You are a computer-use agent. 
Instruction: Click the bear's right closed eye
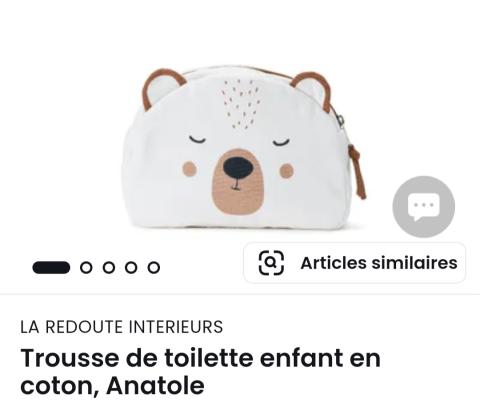282,142
